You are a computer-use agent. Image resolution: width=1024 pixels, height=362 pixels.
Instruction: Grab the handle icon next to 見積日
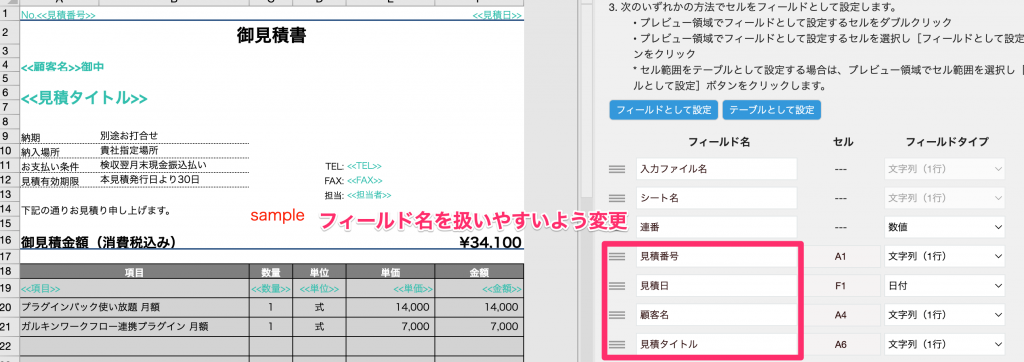tap(617, 286)
